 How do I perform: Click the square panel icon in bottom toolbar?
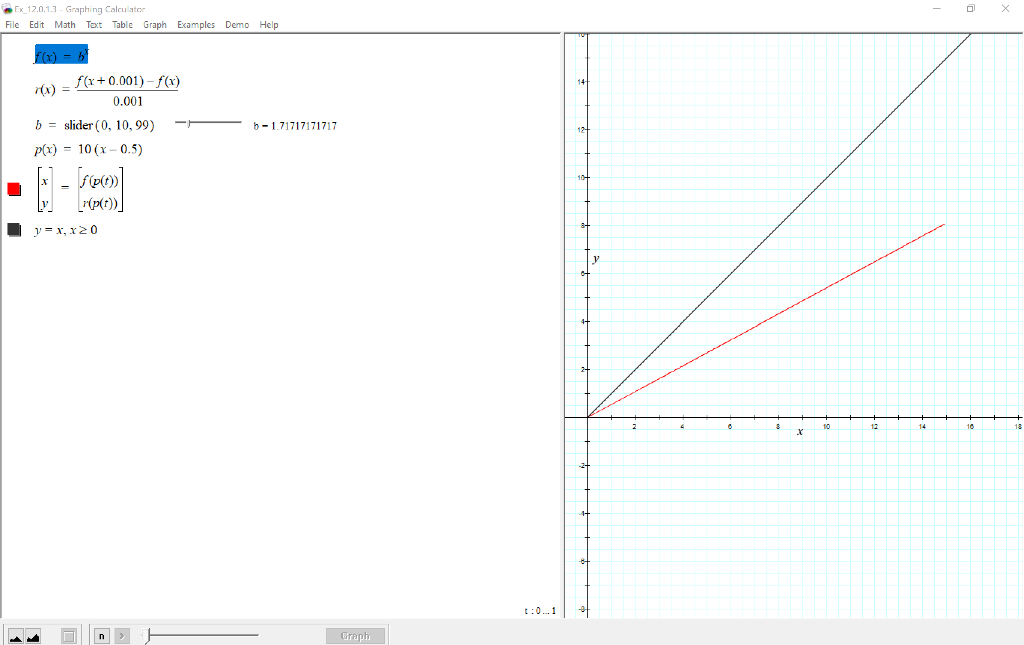67,635
